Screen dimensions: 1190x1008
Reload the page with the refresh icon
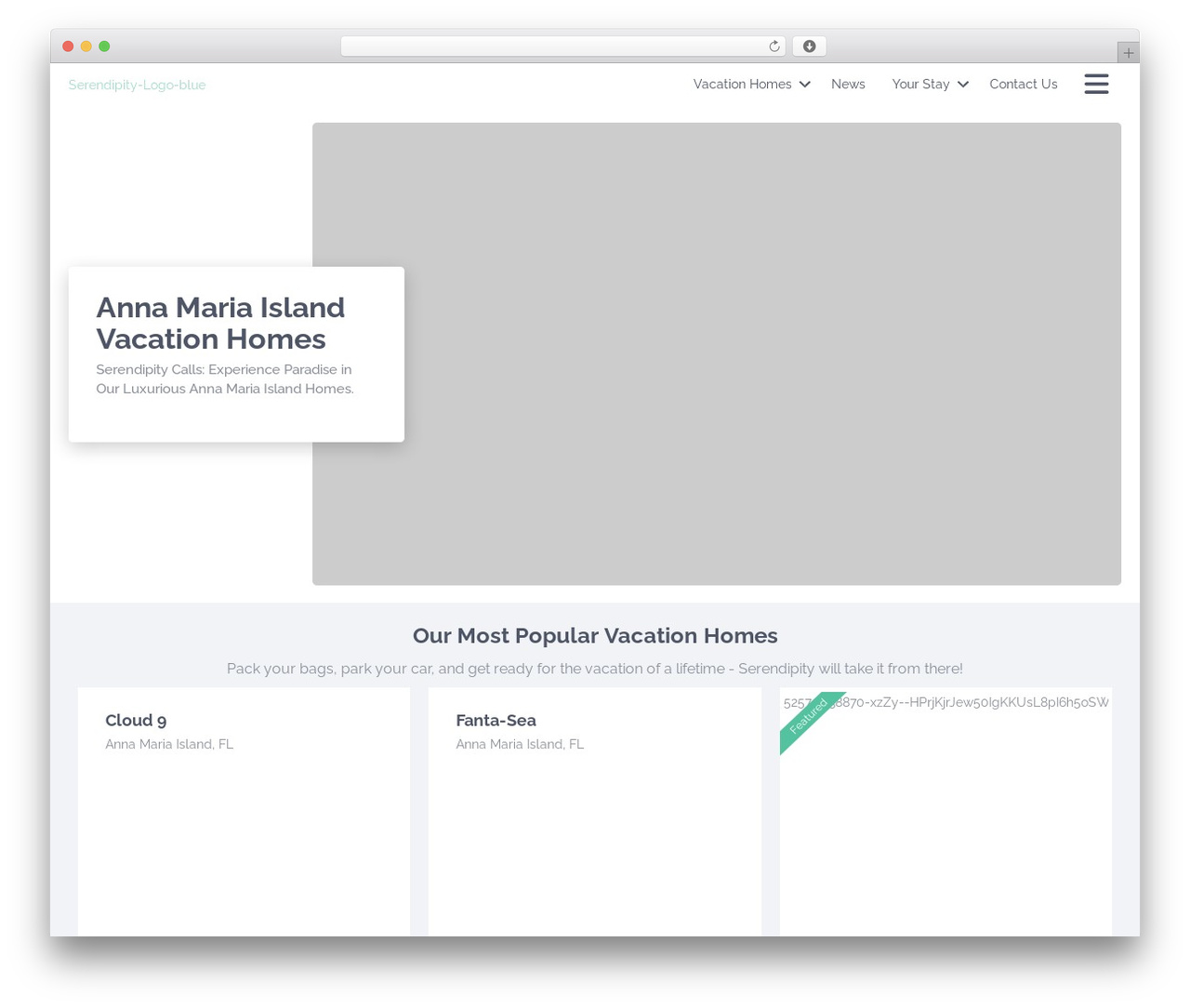click(774, 46)
